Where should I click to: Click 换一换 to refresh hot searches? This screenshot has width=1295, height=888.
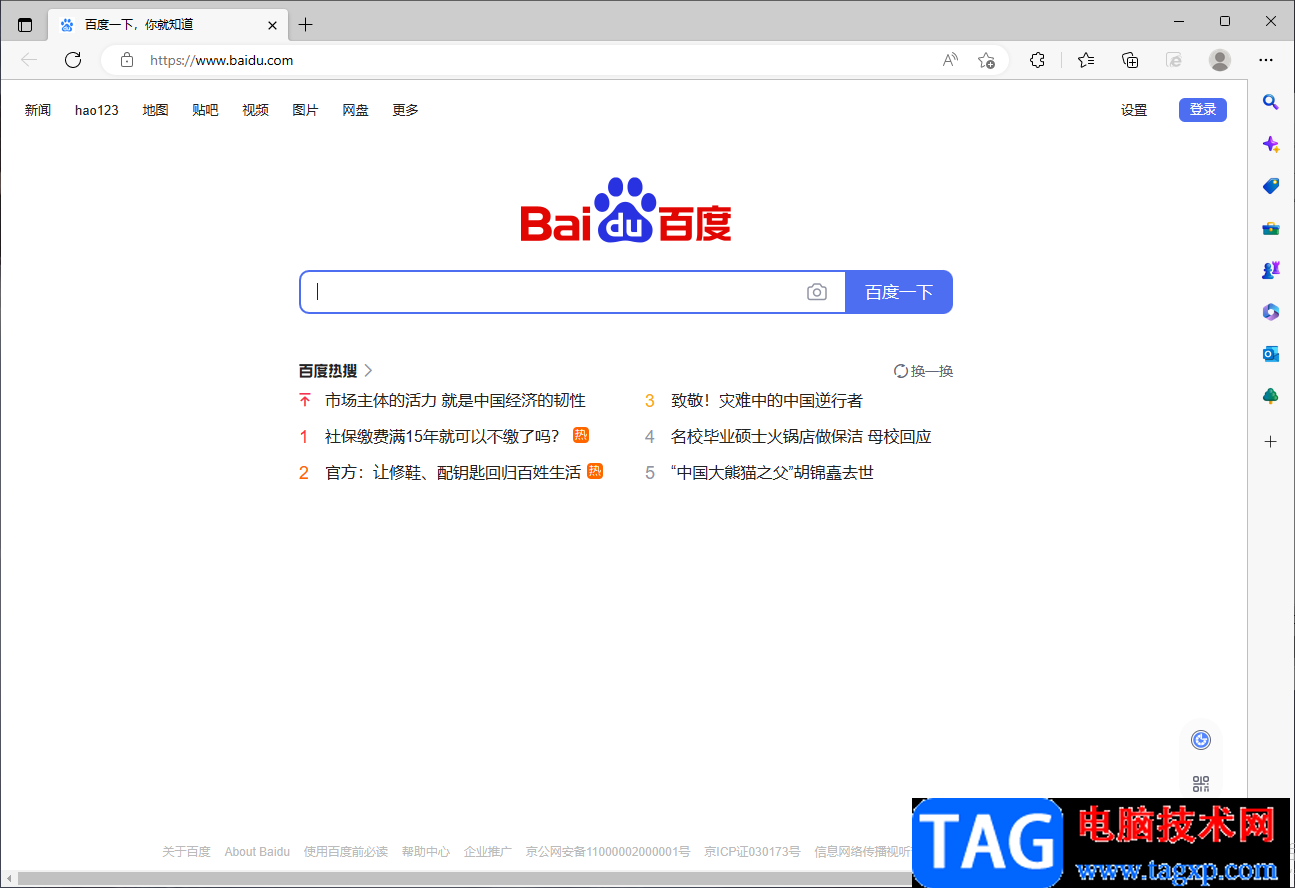pyautogui.click(x=923, y=371)
